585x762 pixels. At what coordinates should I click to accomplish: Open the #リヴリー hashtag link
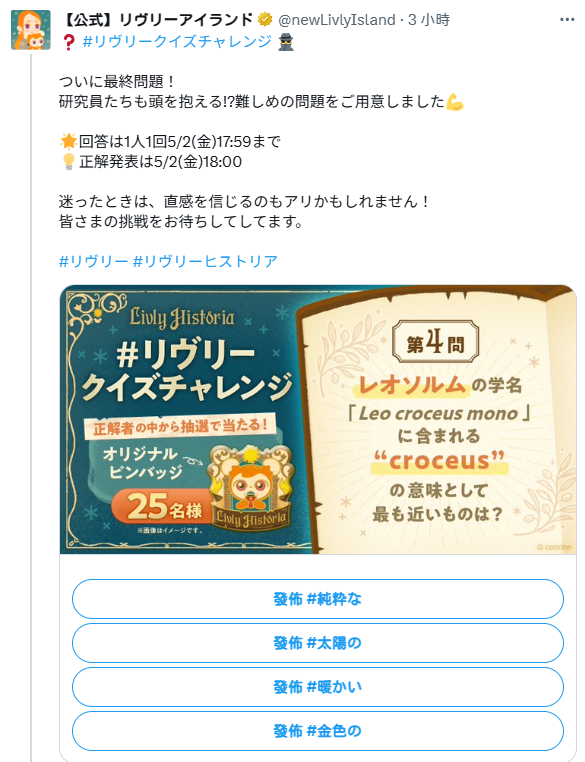pyautogui.click(x=93, y=261)
